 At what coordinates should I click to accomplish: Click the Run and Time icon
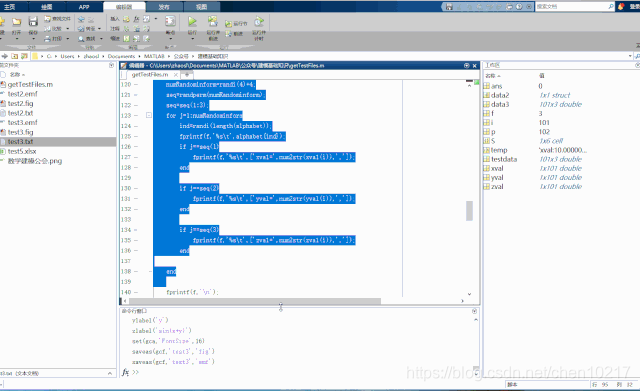click(x=259, y=22)
